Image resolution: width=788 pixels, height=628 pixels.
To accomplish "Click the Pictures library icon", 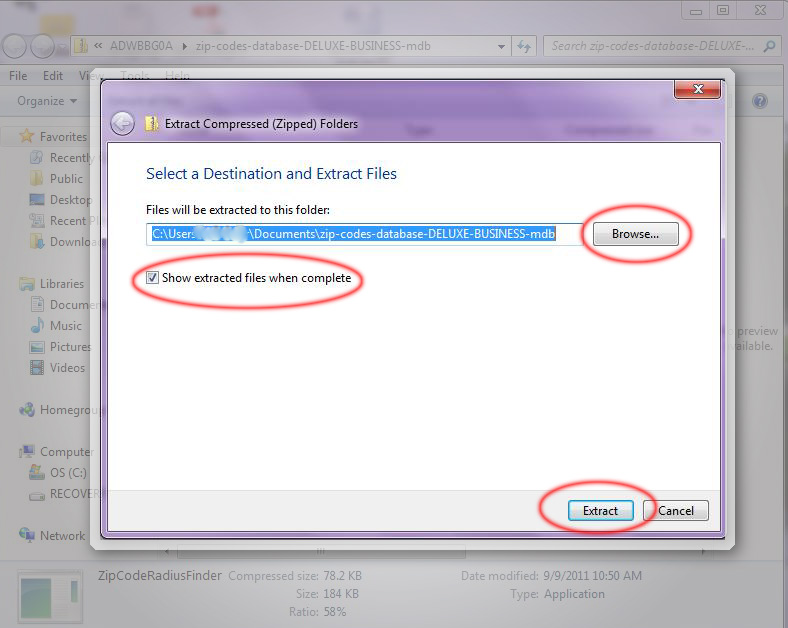I will (x=37, y=347).
